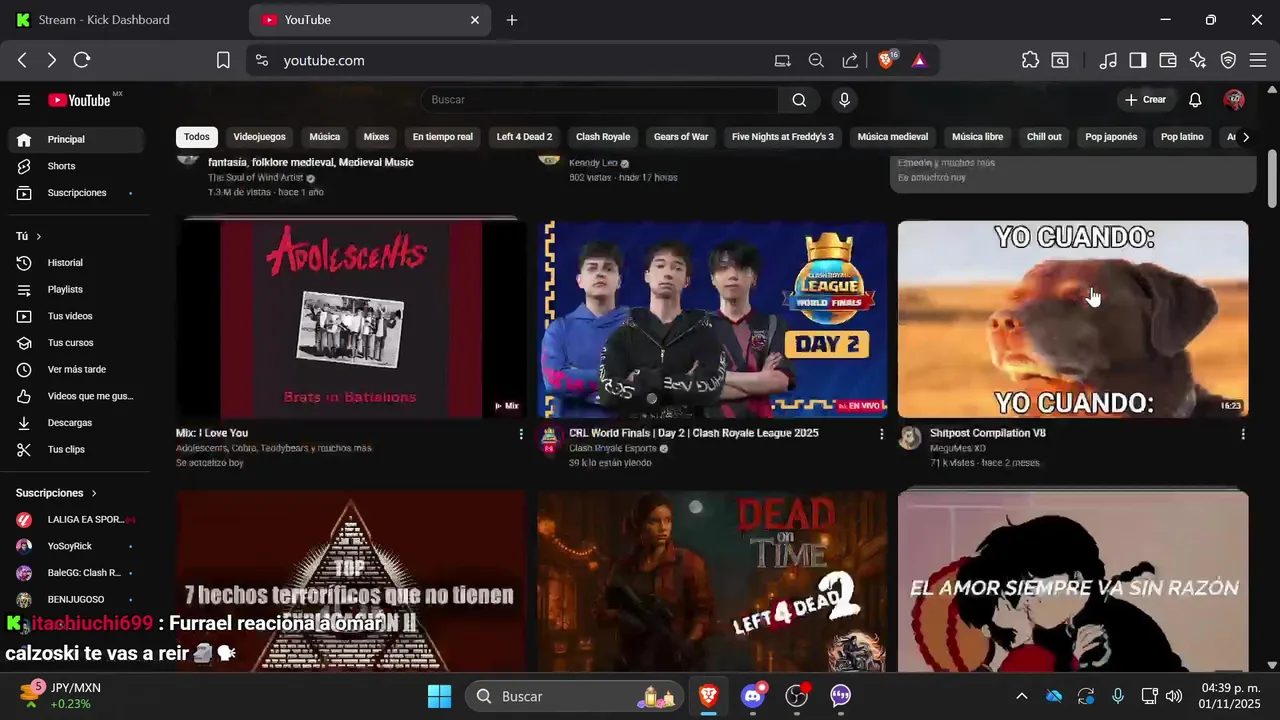Select Five Nights at Freddy's 3 chip
This screenshot has height=720, width=1280.
tap(783, 137)
